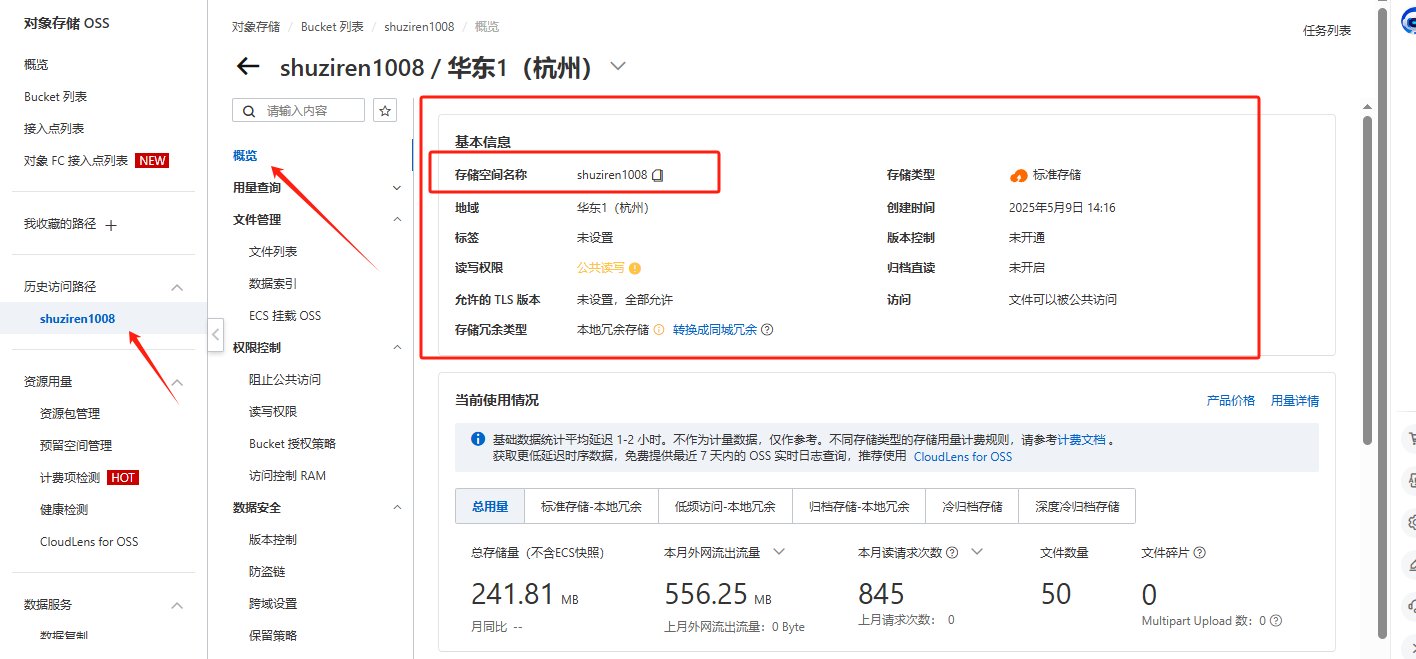
Task: Select shuziren1008 under 历史访问路径
Action: coord(78,319)
